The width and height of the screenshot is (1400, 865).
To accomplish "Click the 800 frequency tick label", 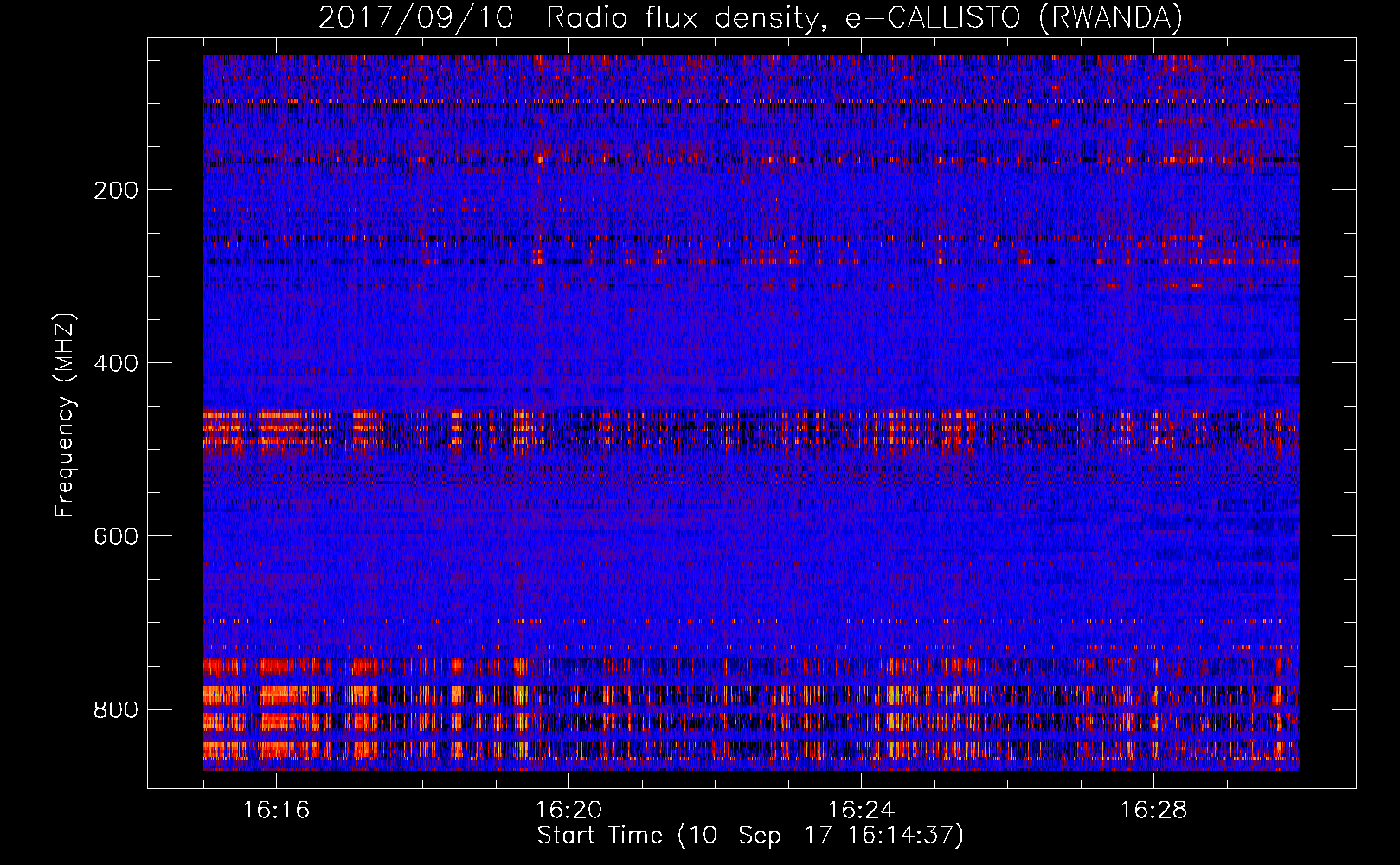I will pyautogui.click(x=116, y=710).
